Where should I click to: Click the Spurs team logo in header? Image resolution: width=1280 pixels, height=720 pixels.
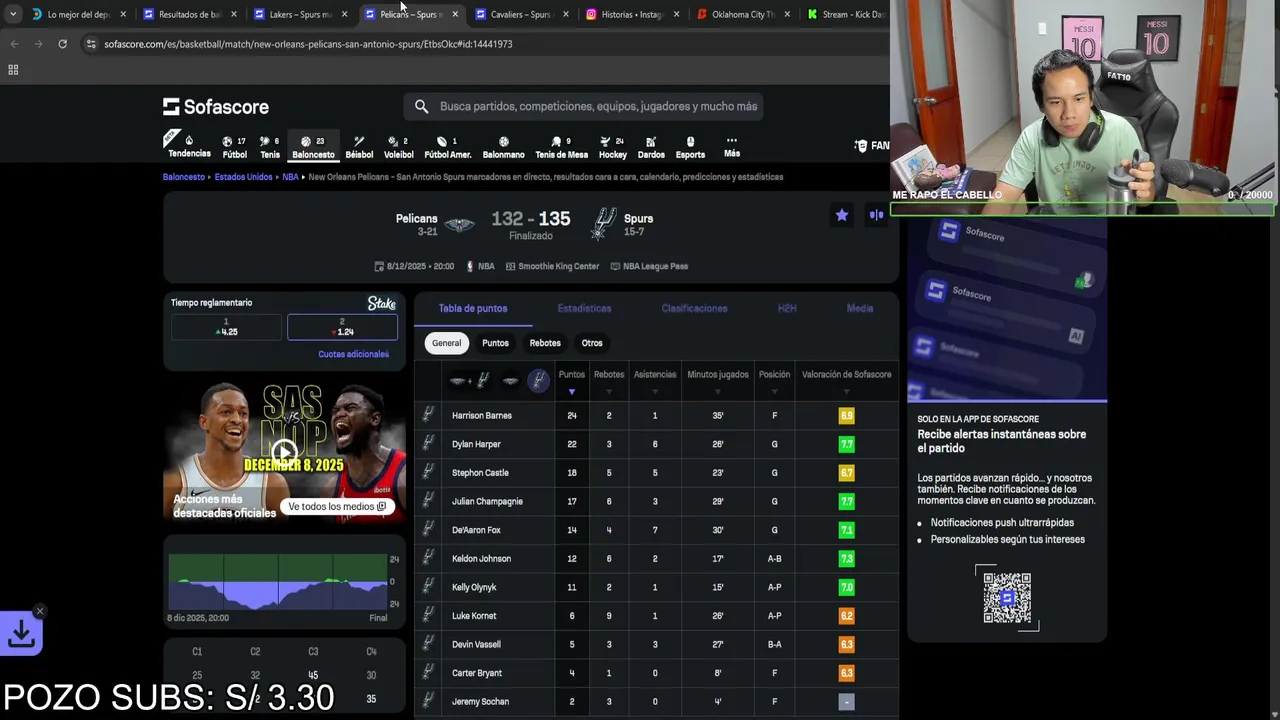click(x=602, y=224)
